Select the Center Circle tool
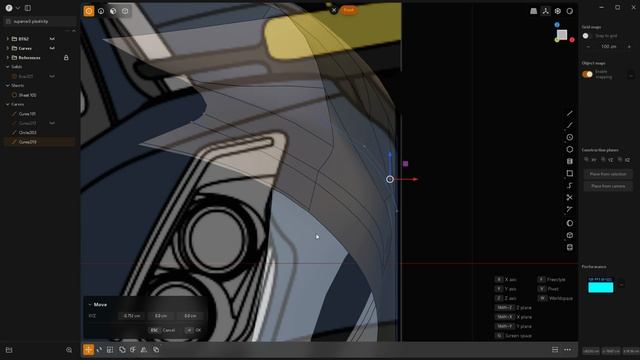 pos(569,137)
